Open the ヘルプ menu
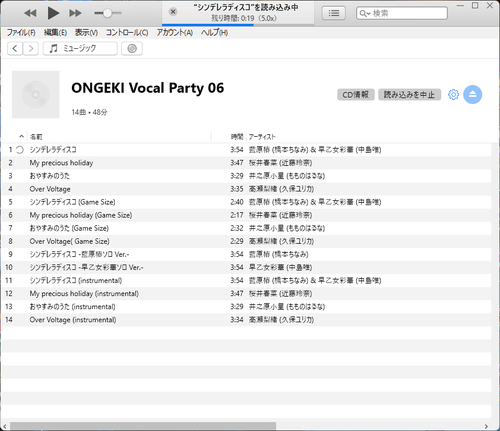This screenshot has height=431, width=500. coord(214,33)
